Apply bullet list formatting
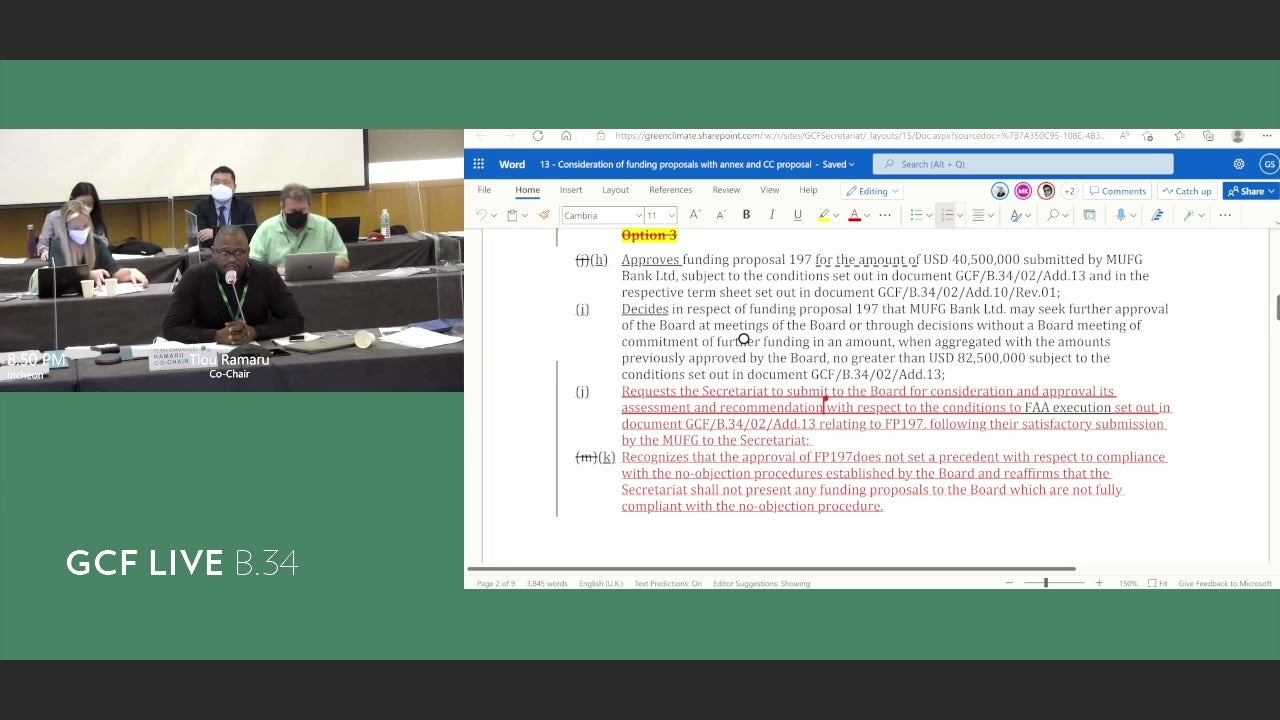This screenshot has width=1280, height=720. 915,215
